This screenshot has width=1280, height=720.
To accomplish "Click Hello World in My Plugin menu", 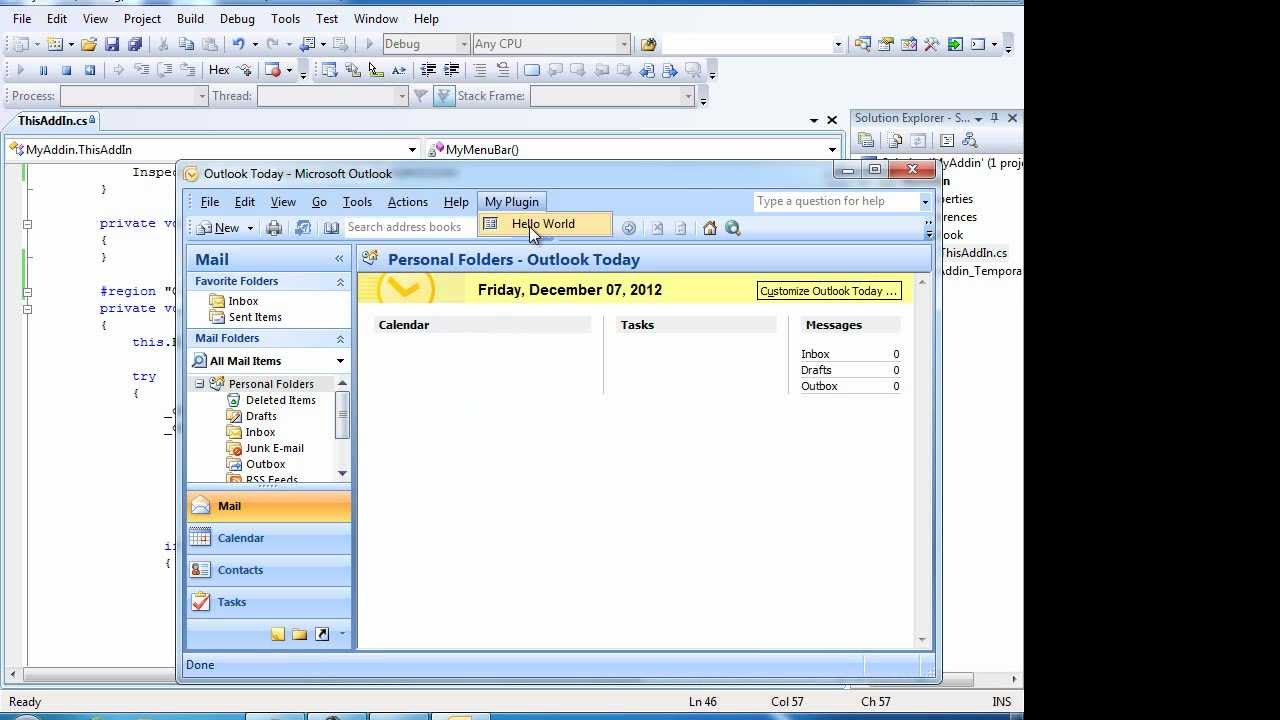I will 544,224.
